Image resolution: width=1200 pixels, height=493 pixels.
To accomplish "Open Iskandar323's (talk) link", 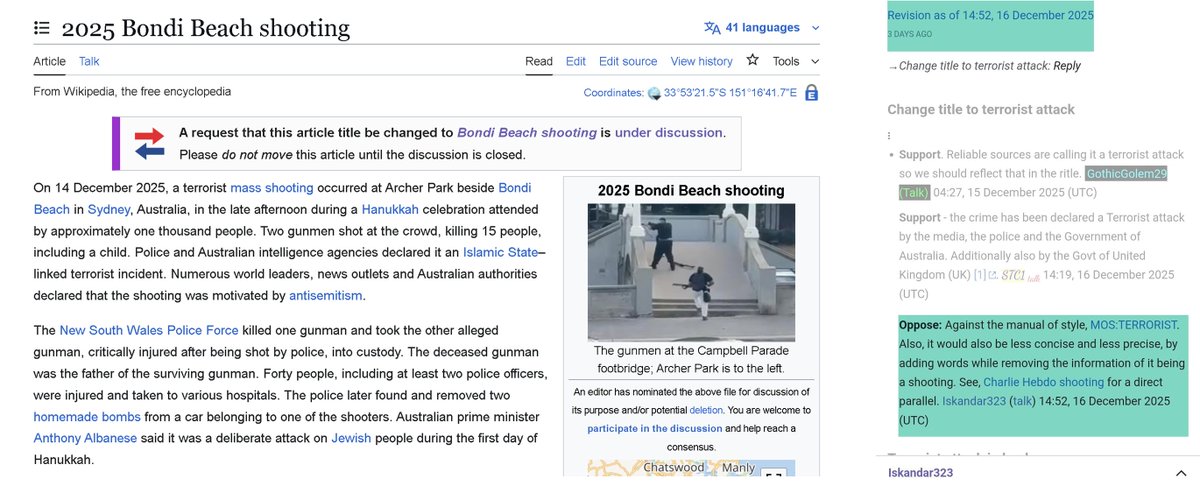I will point(1022,401).
